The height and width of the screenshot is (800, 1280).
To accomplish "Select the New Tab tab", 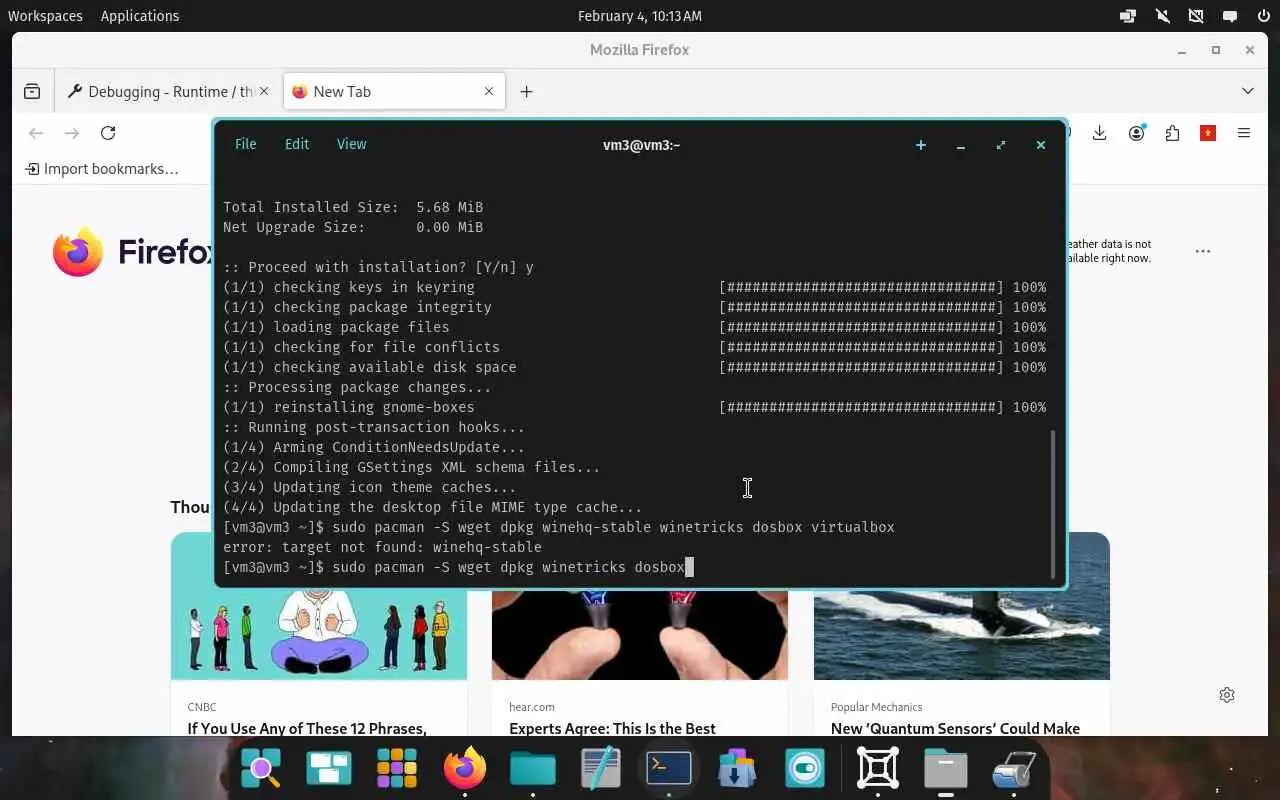I will [392, 91].
